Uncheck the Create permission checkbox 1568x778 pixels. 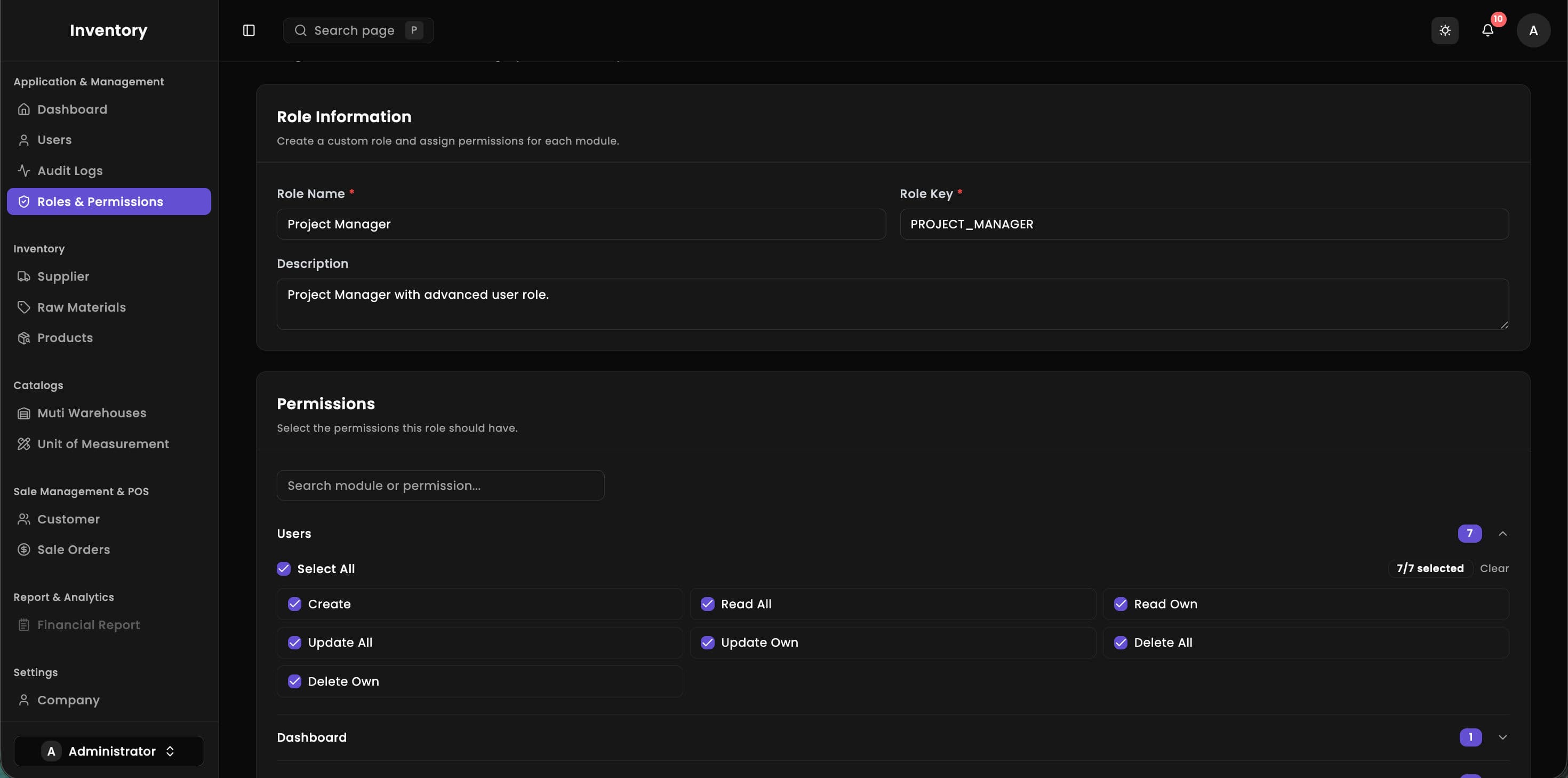click(x=294, y=605)
